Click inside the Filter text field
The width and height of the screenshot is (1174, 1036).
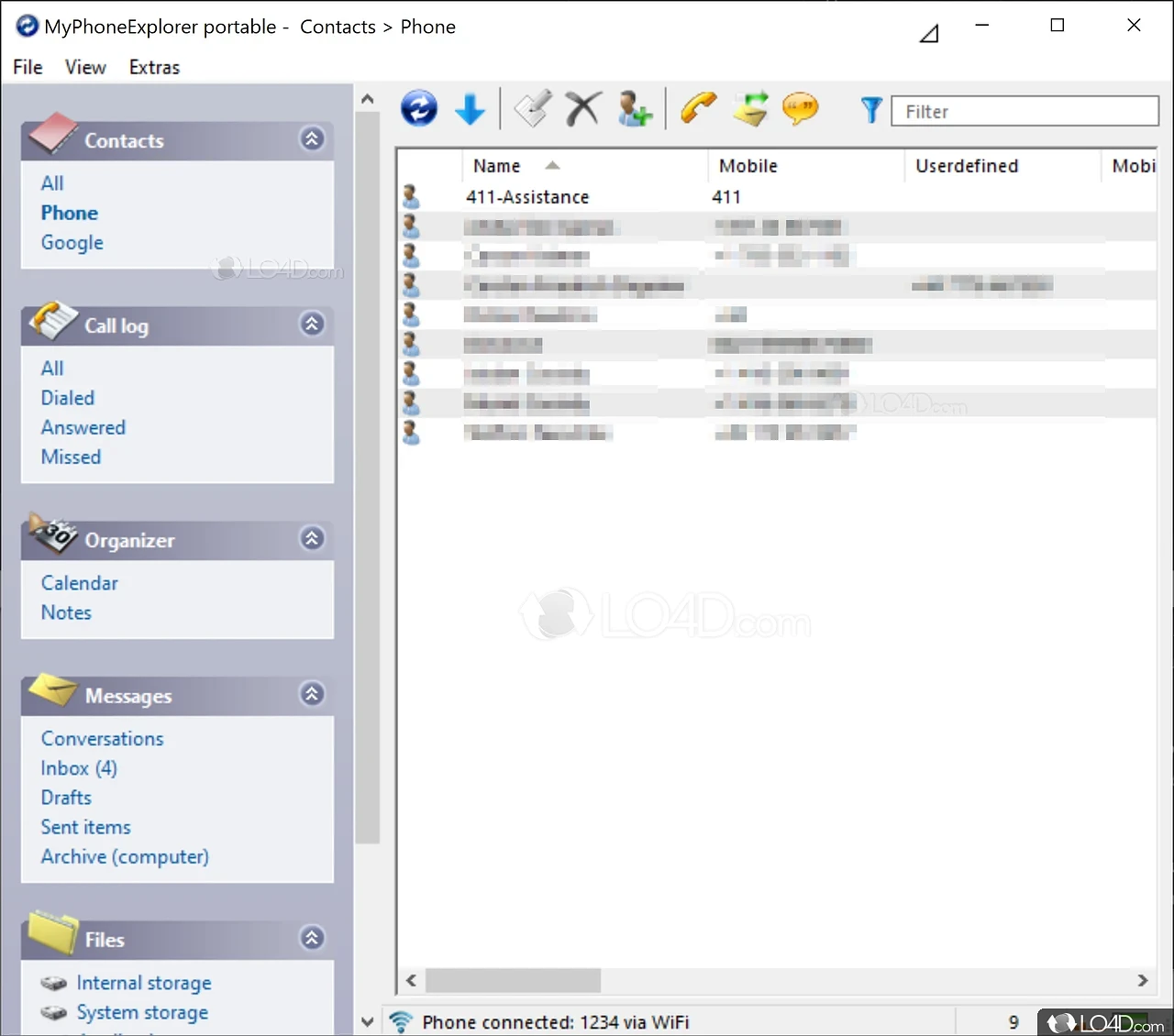pyautogui.click(x=1023, y=110)
